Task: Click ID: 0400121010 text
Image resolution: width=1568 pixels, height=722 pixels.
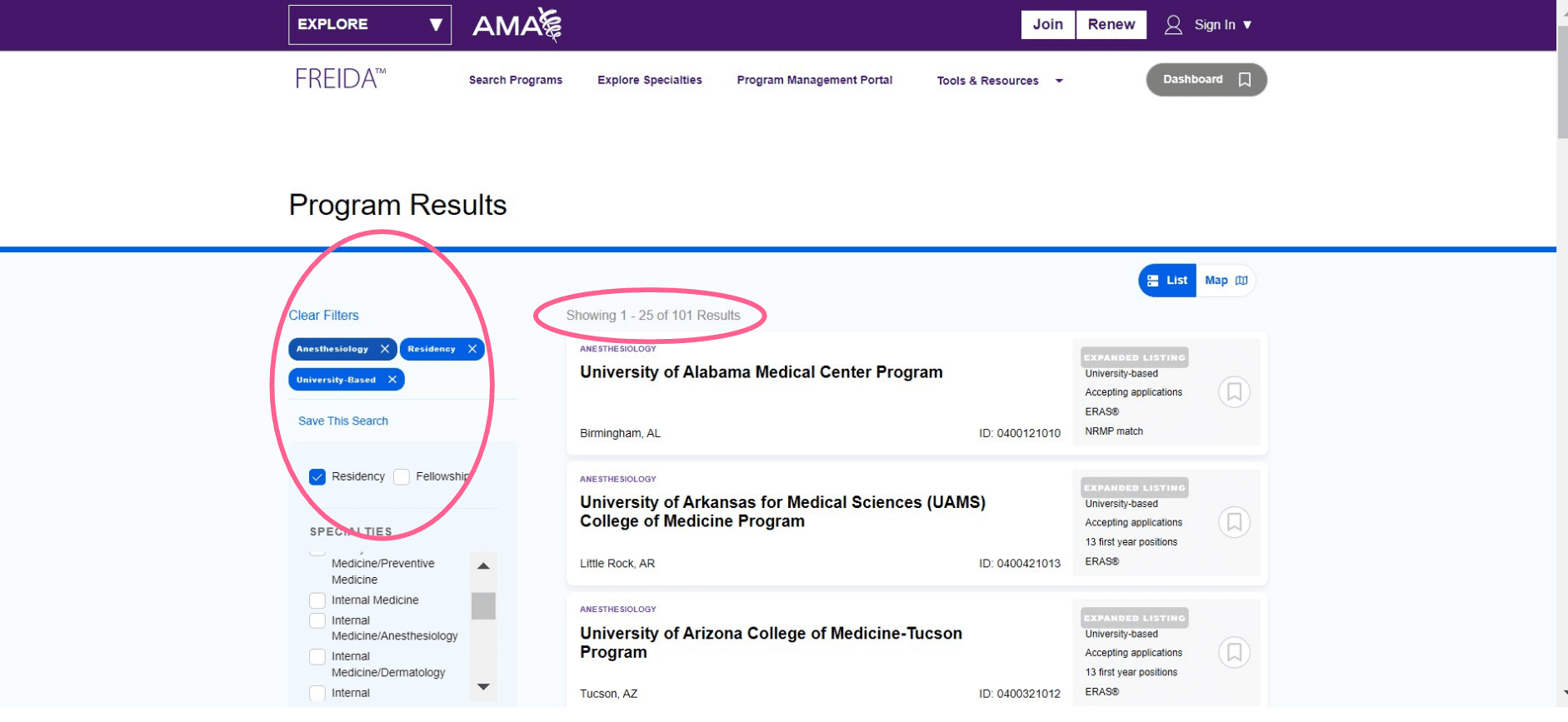Action: 1020,434
